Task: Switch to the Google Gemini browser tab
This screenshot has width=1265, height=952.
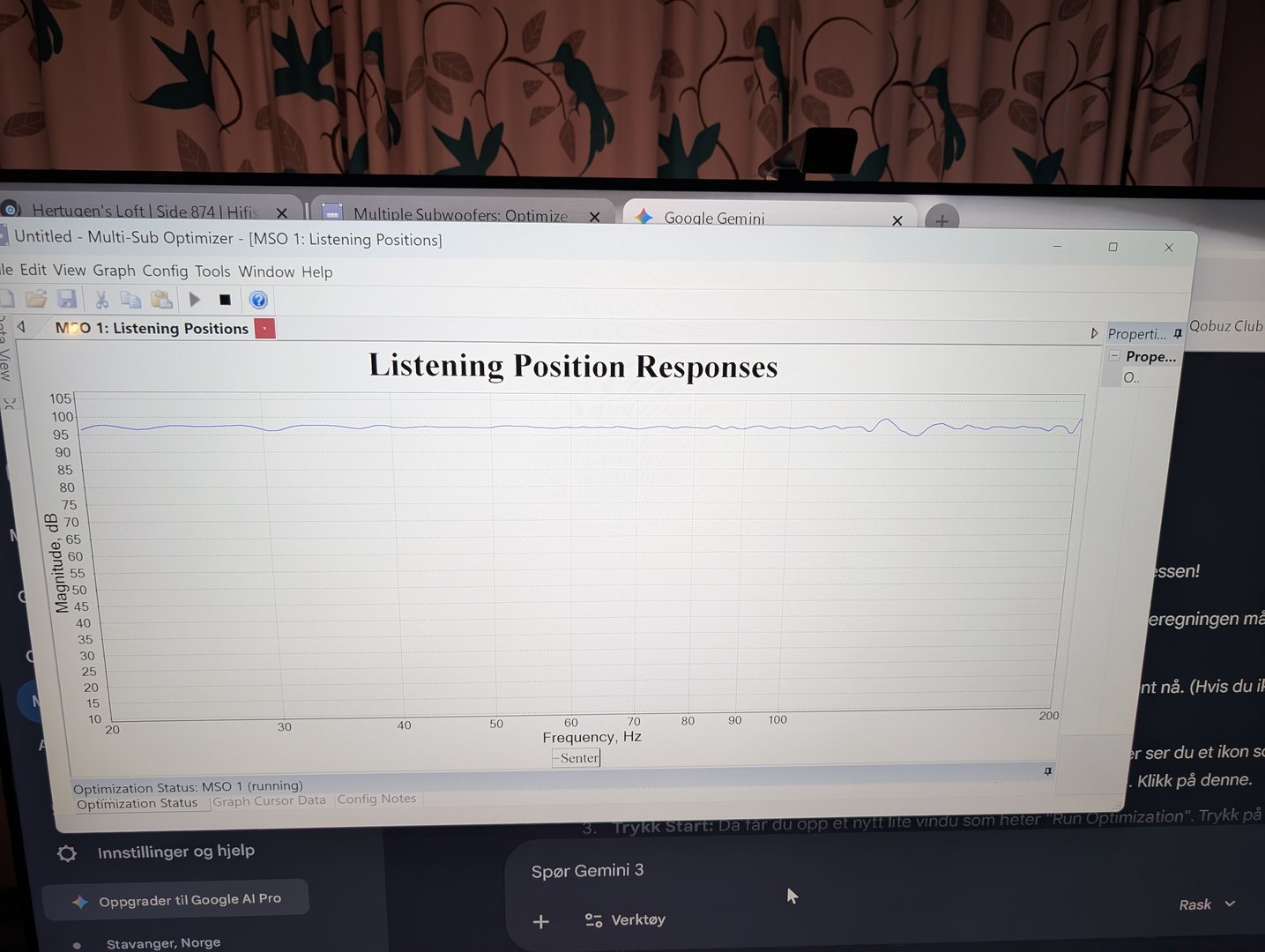Action: pyautogui.click(x=769, y=217)
